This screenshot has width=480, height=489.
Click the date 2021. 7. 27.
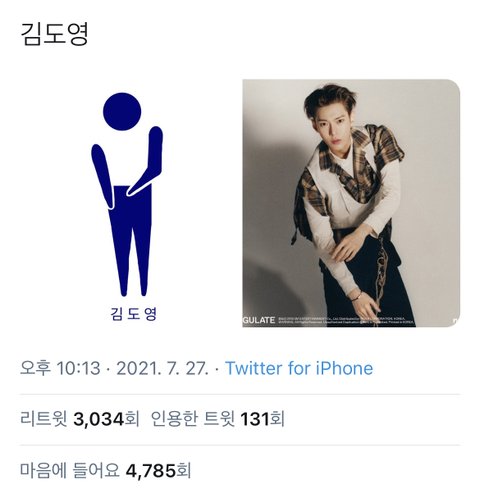coord(162,368)
